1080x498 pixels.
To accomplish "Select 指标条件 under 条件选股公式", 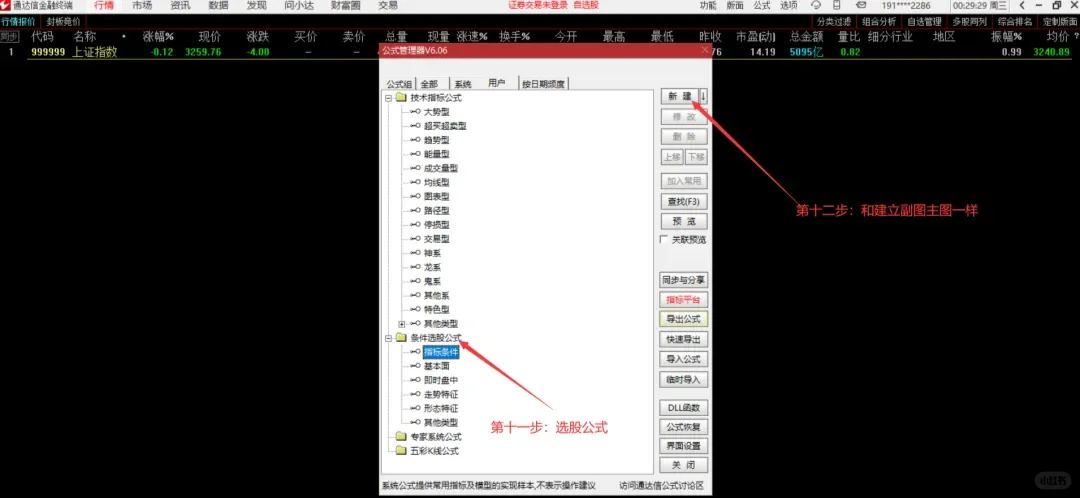I will [x=441, y=352].
